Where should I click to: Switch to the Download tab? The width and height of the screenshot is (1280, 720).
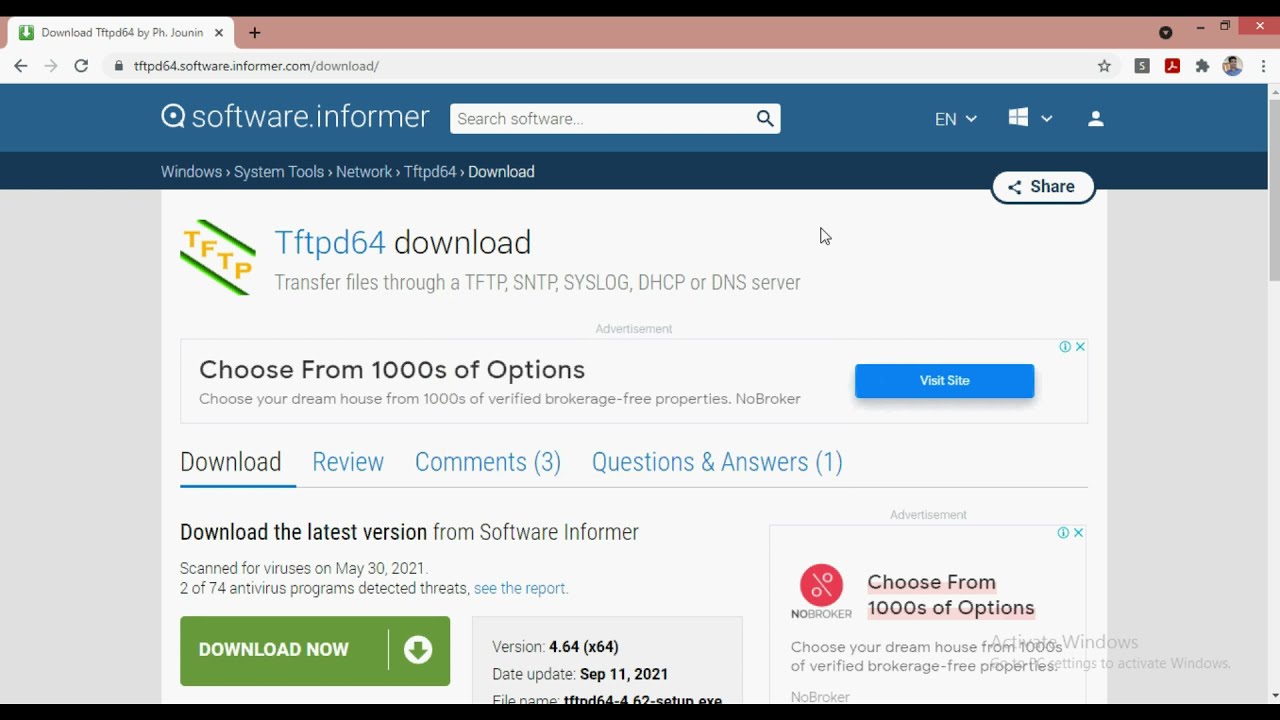pos(230,462)
